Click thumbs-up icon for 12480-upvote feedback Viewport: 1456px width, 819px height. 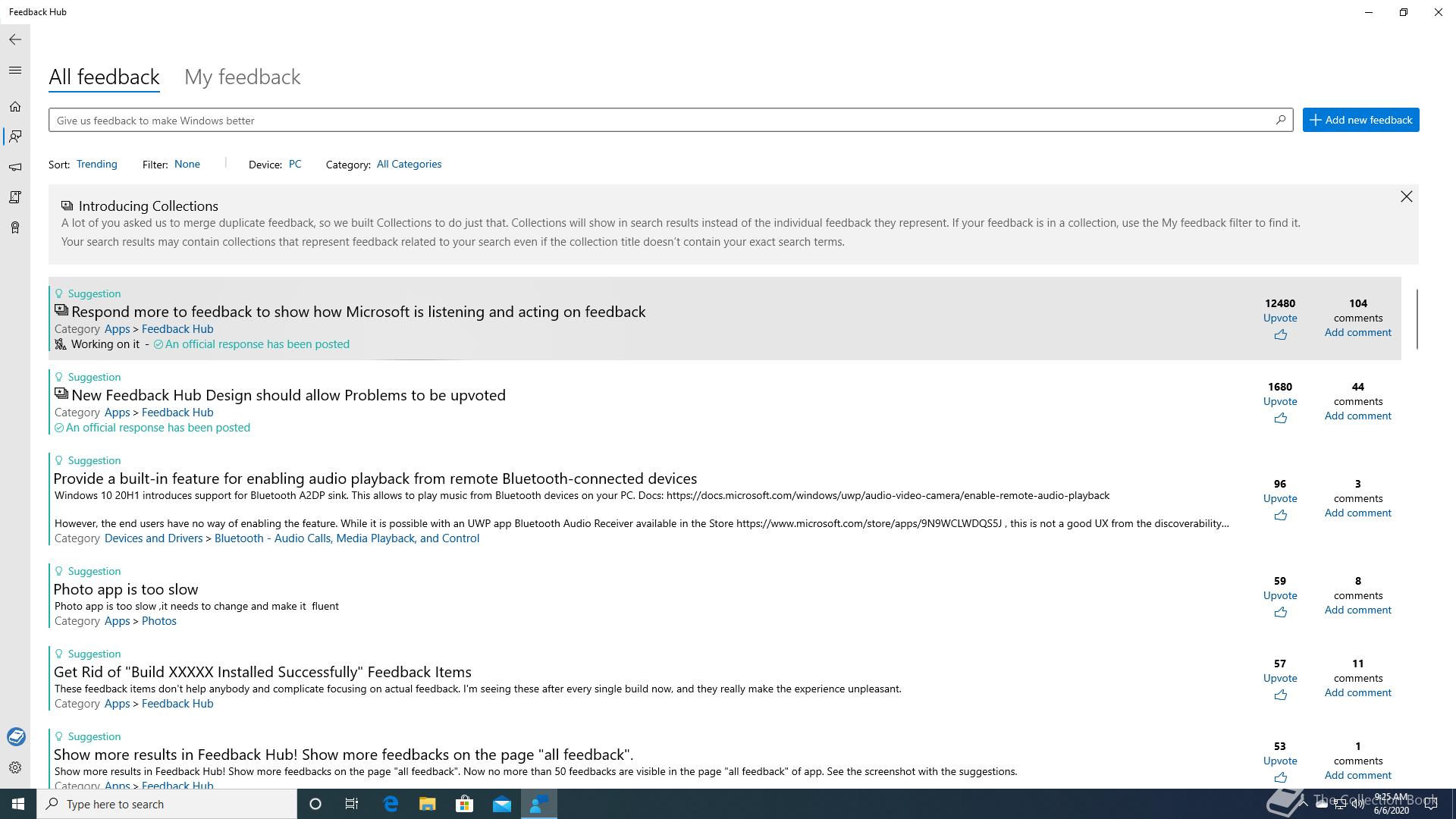coord(1280,334)
